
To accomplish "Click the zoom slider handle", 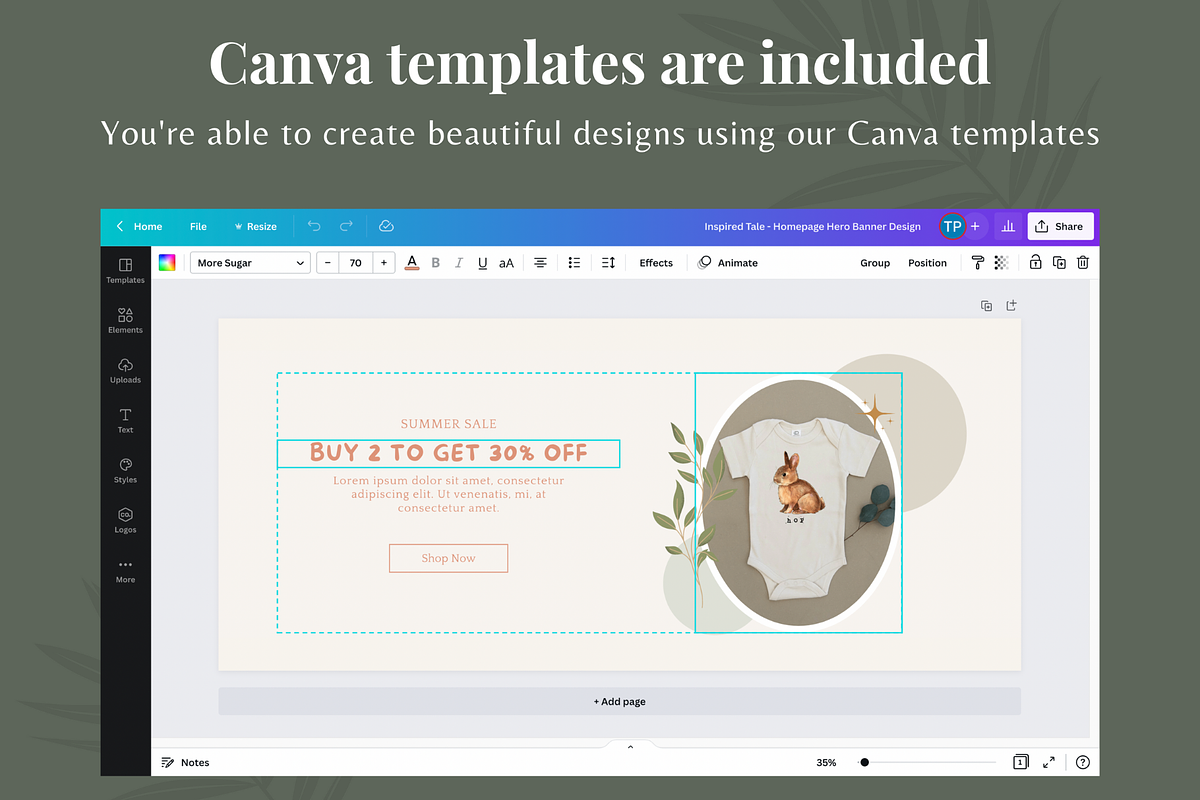I will [864, 762].
